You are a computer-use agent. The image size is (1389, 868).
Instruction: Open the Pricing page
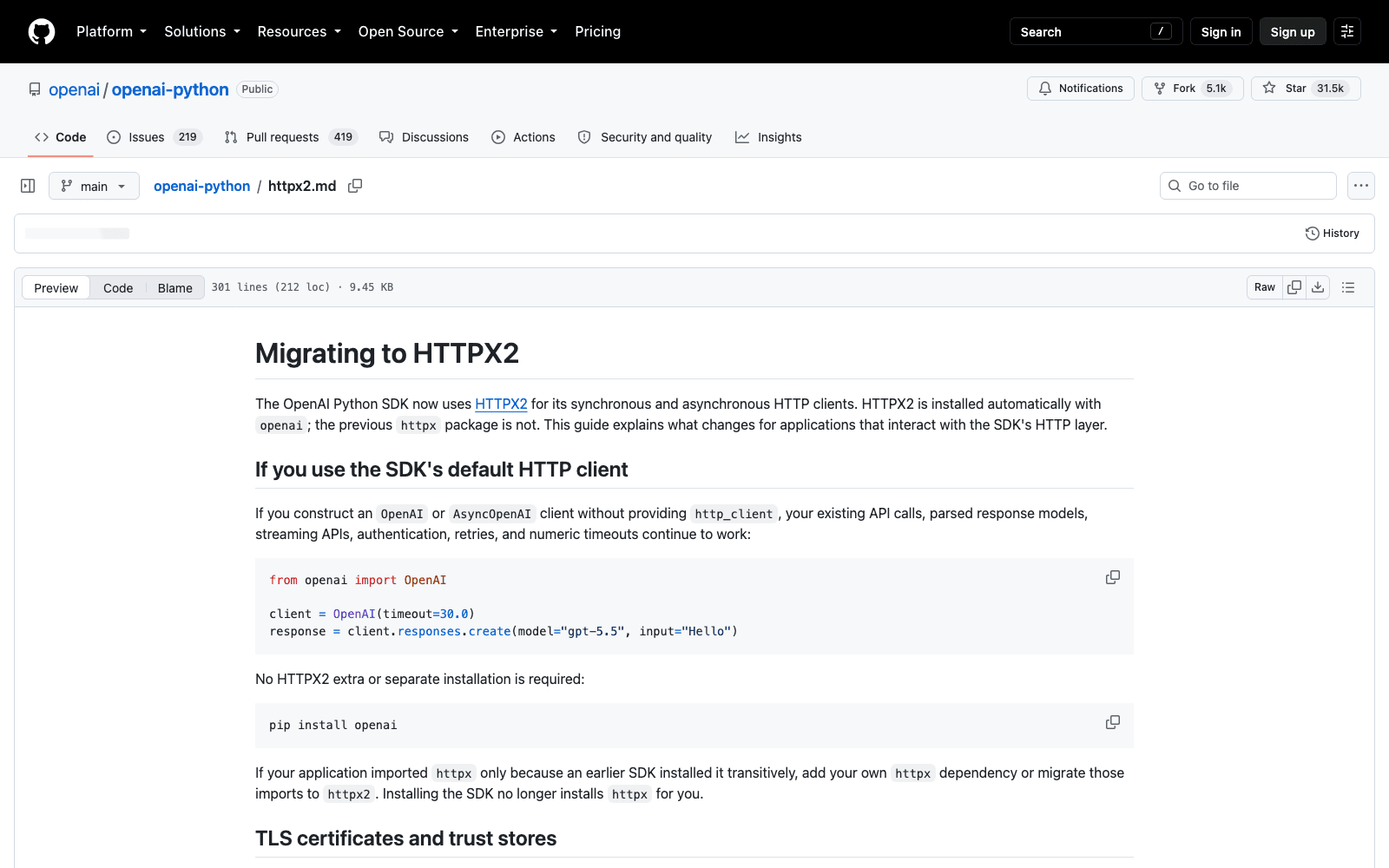coord(597,31)
